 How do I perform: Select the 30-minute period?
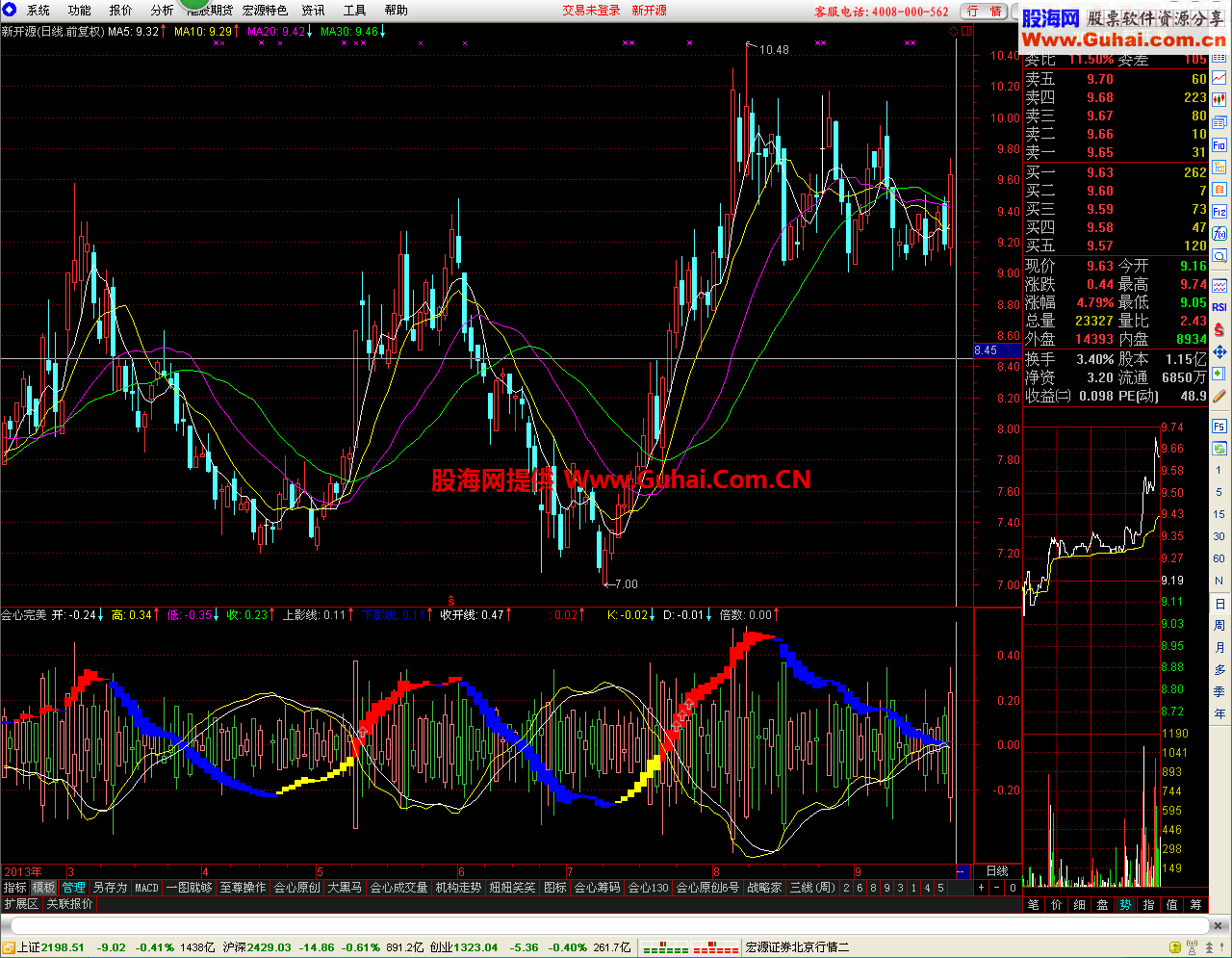click(1219, 536)
